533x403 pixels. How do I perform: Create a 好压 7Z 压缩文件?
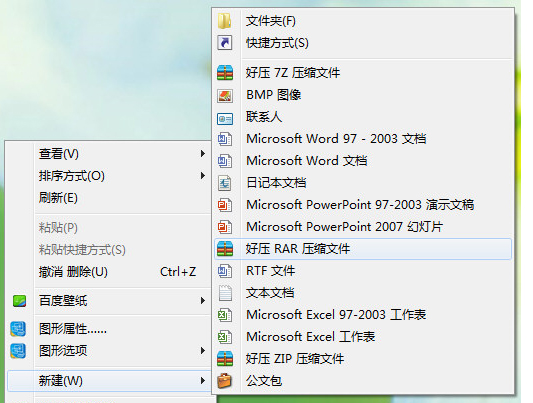363,73
